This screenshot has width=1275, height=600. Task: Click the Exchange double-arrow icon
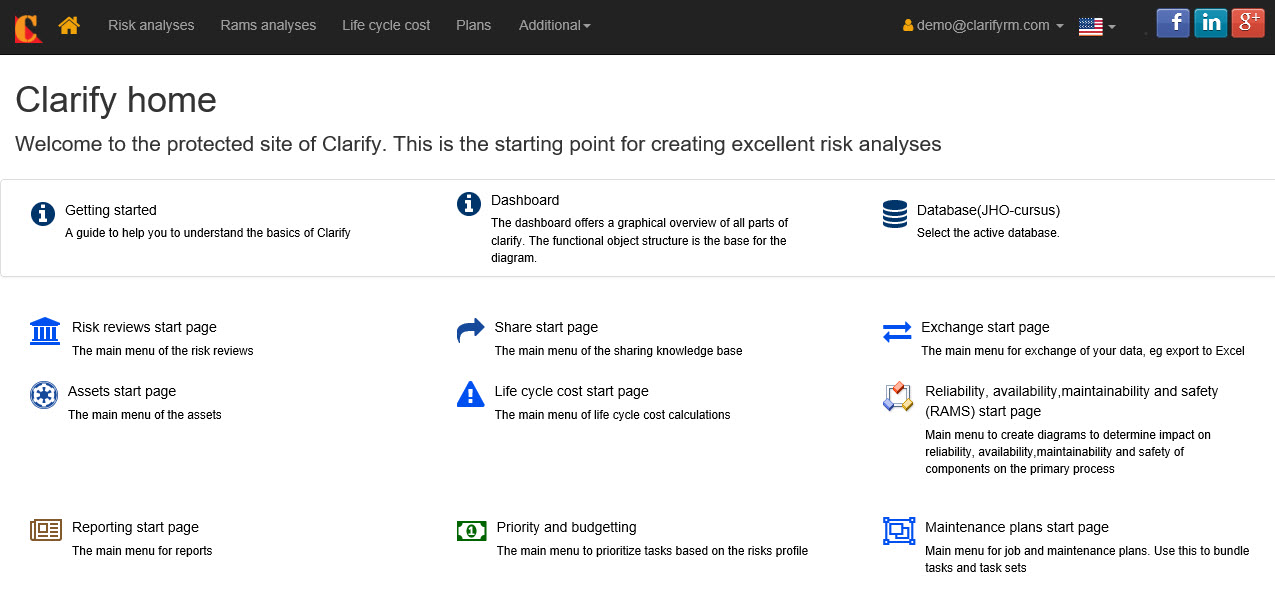(x=897, y=332)
